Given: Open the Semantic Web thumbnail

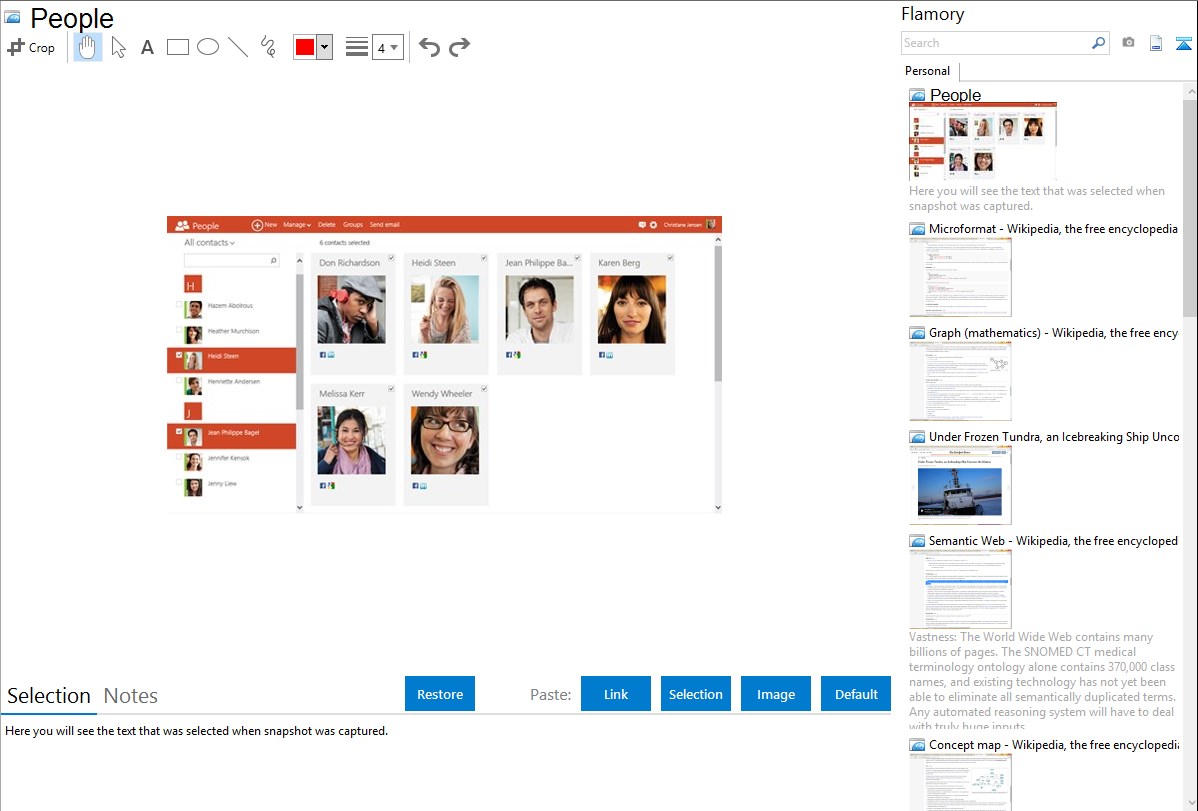Looking at the screenshot, I should [960, 589].
